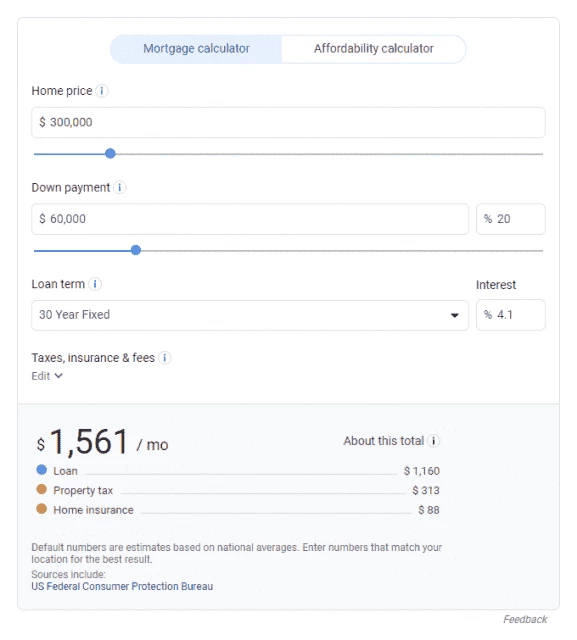Click the About this total info icon
This screenshot has height=640, width=577.
click(434, 441)
